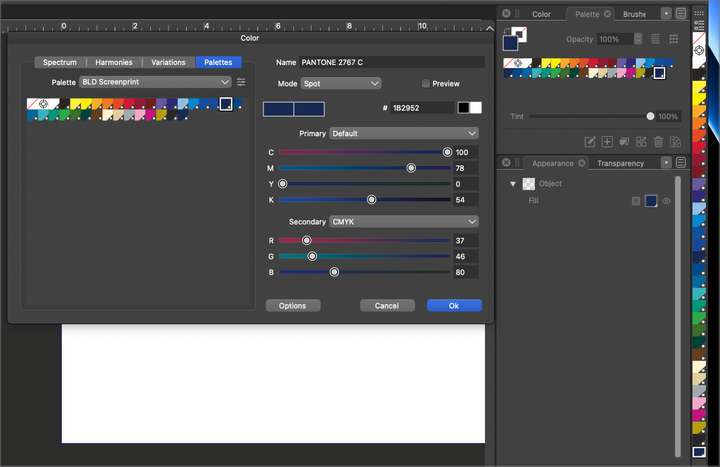Click the Y value field showing 0

466,184
